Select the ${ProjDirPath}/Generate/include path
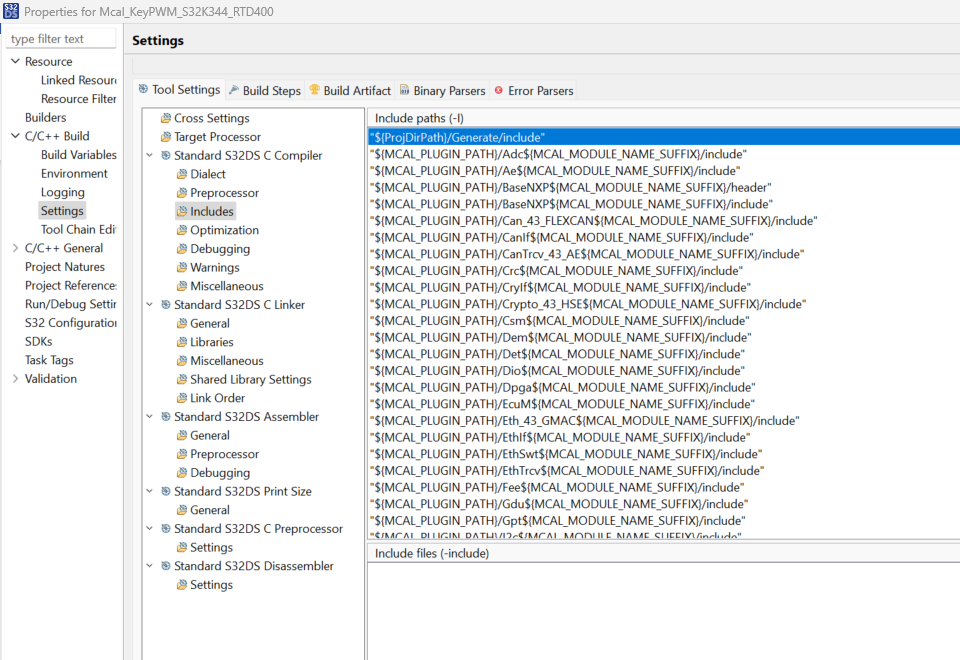Viewport: 960px width, 660px height. [x=664, y=137]
